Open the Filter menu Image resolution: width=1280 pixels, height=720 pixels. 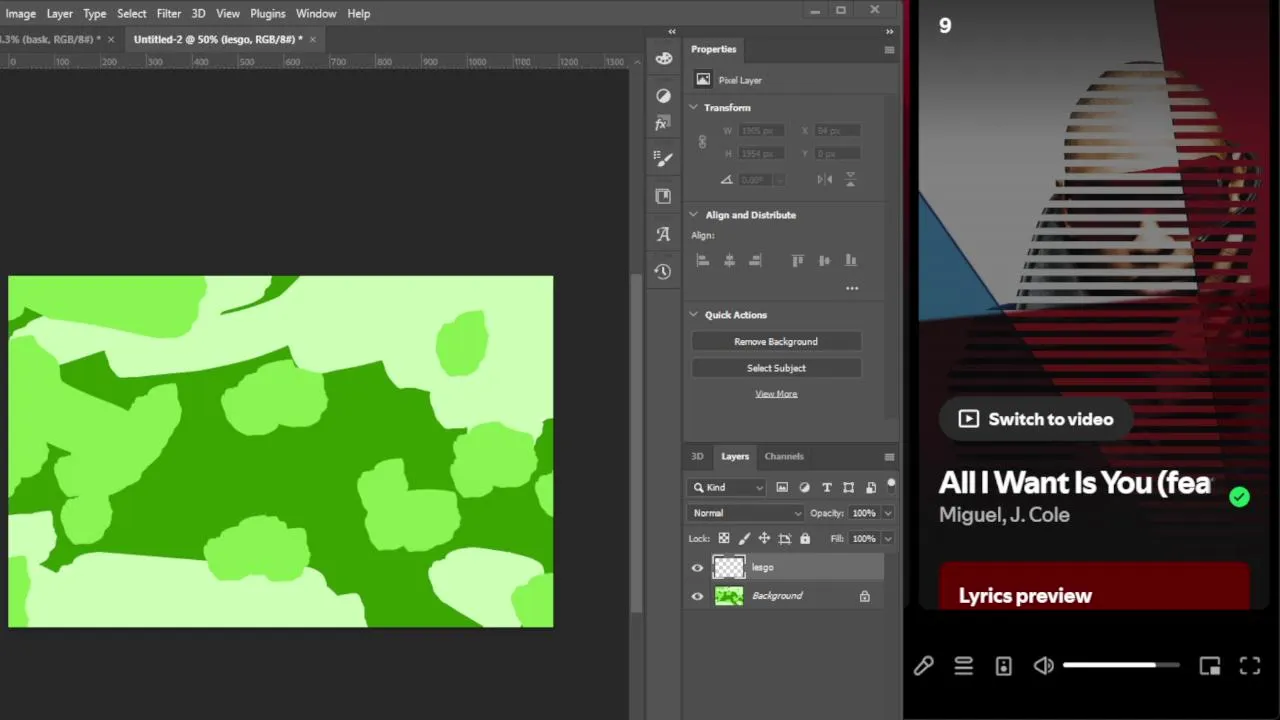coord(169,13)
